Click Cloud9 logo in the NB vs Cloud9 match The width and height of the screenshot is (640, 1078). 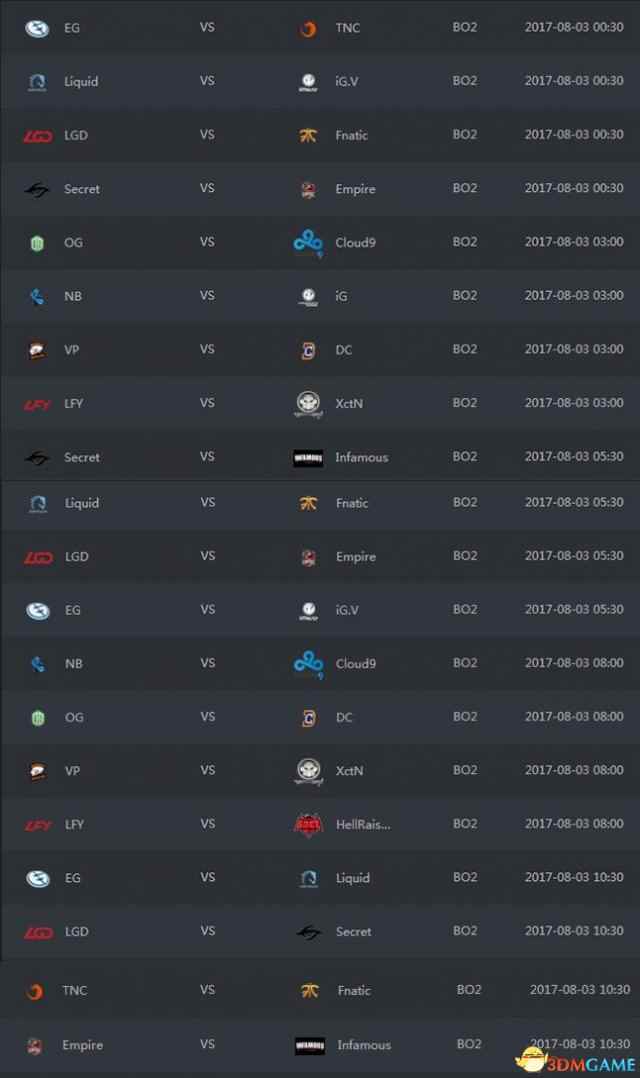coord(309,664)
